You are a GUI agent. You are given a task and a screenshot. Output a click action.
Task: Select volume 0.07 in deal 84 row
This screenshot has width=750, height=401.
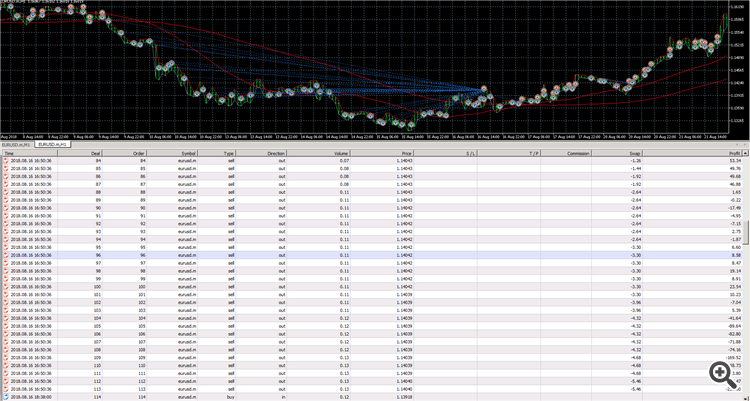[x=344, y=161]
